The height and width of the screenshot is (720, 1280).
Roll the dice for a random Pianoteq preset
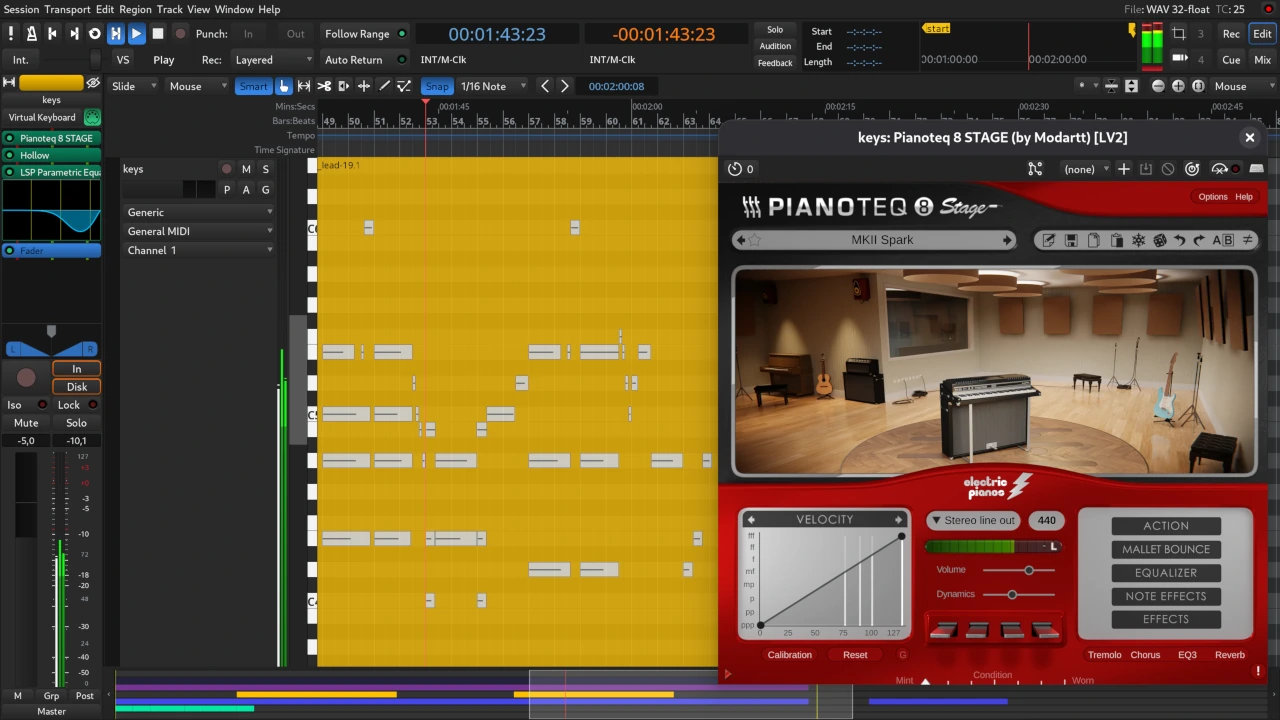(1159, 240)
